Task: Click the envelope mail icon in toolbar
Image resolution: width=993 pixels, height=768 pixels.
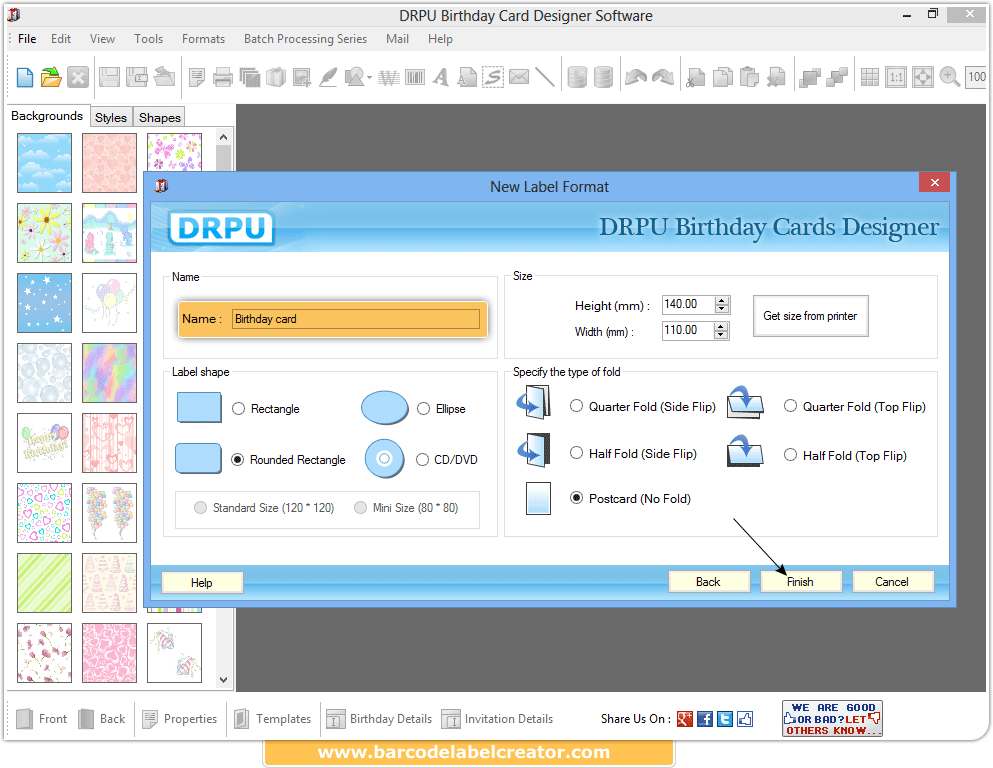Action: click(x=518, y=77)
